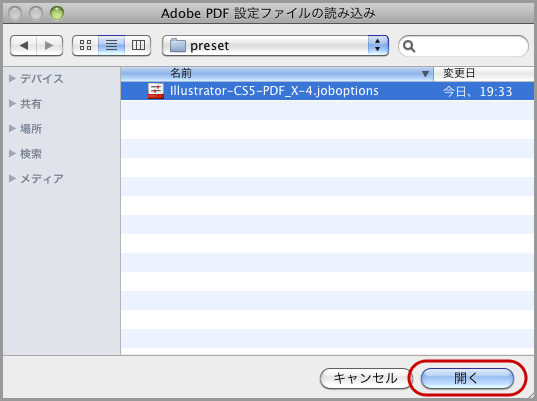Image resolution: width=537 pixels, height=401 pixels.
Task: Click the magnifier icon in search box
Action: 409,46
